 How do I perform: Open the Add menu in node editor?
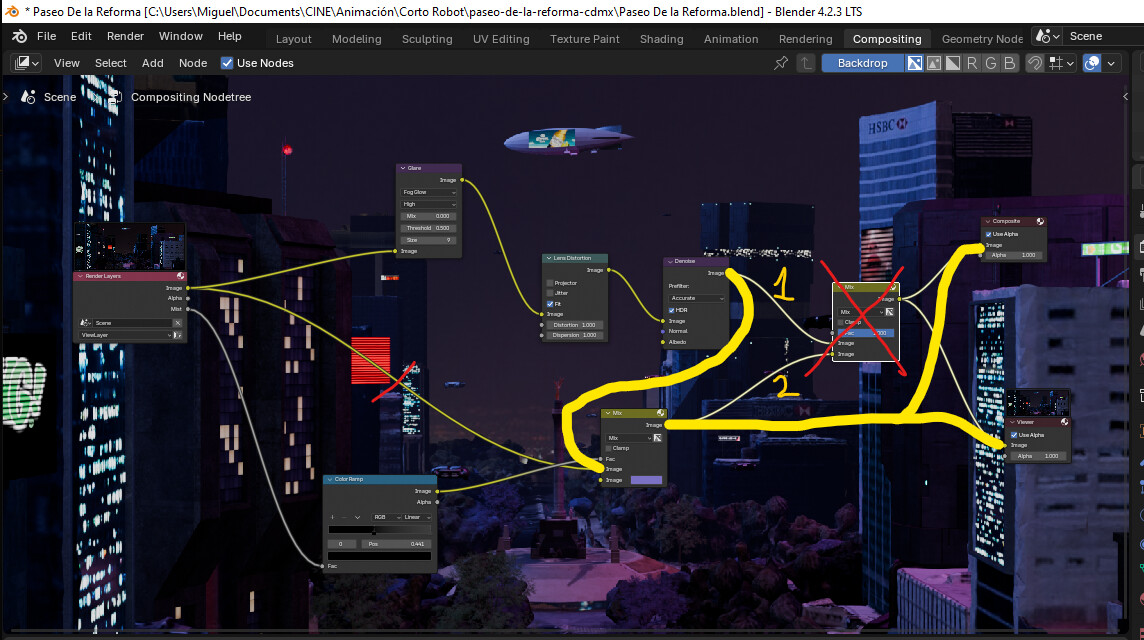tap(152, 63)
